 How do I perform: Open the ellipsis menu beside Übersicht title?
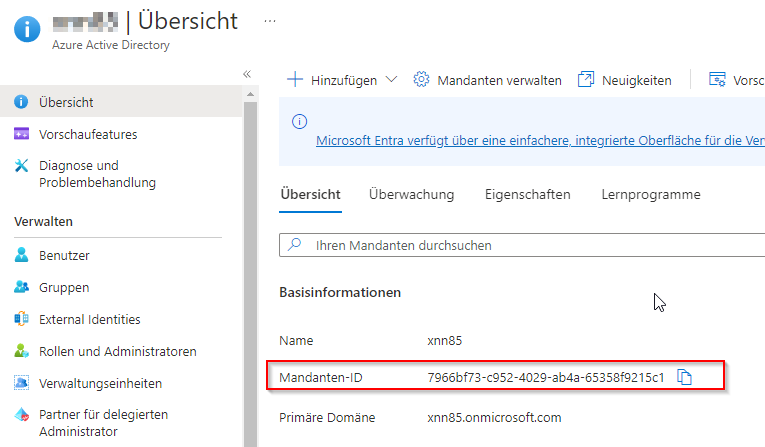(x=269, y=20)
